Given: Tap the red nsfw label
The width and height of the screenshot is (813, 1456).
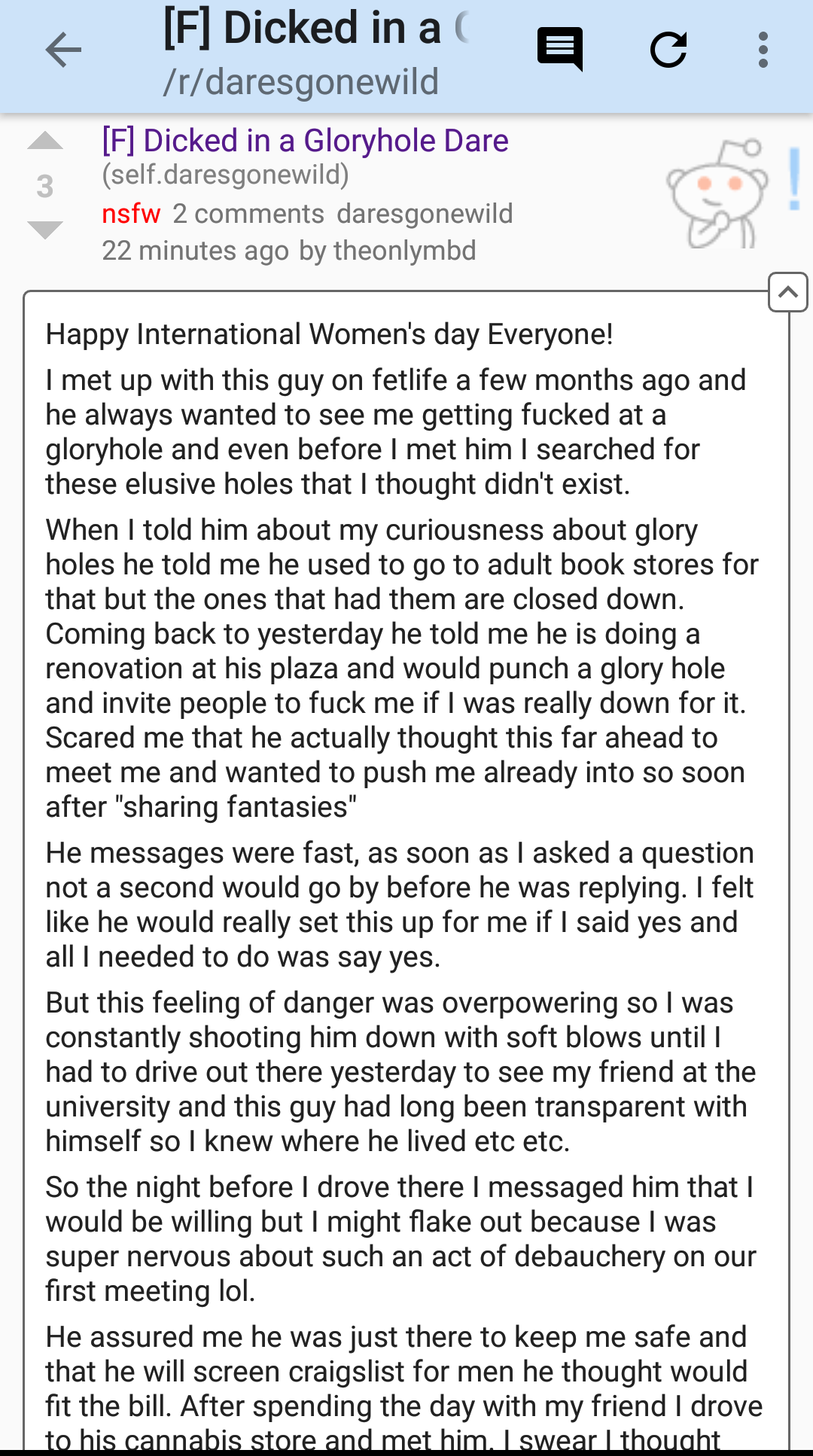Looking at the screenshot, I should pos(131,214).
